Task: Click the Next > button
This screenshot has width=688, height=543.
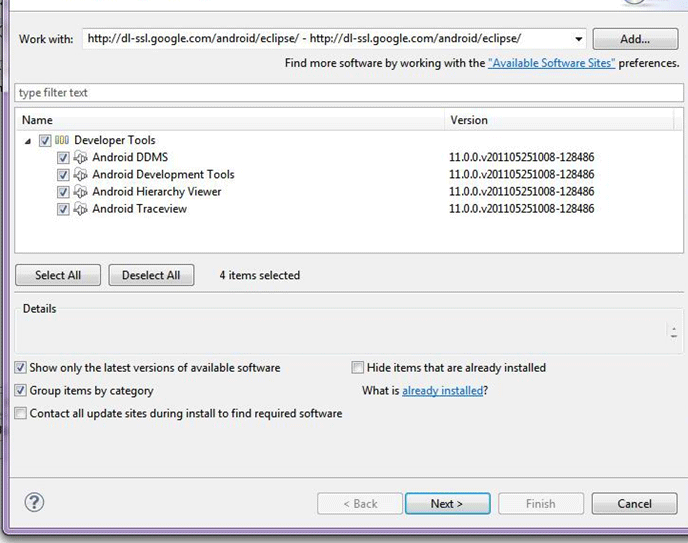Action: [447, 504]
